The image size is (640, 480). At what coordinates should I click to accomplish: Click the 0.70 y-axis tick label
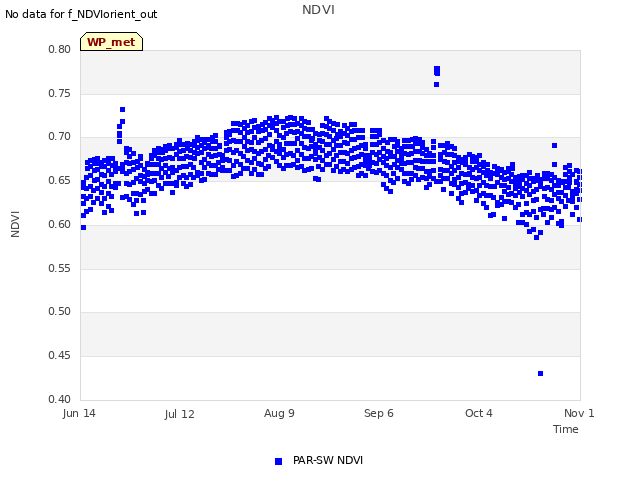(x=59, y=137)
